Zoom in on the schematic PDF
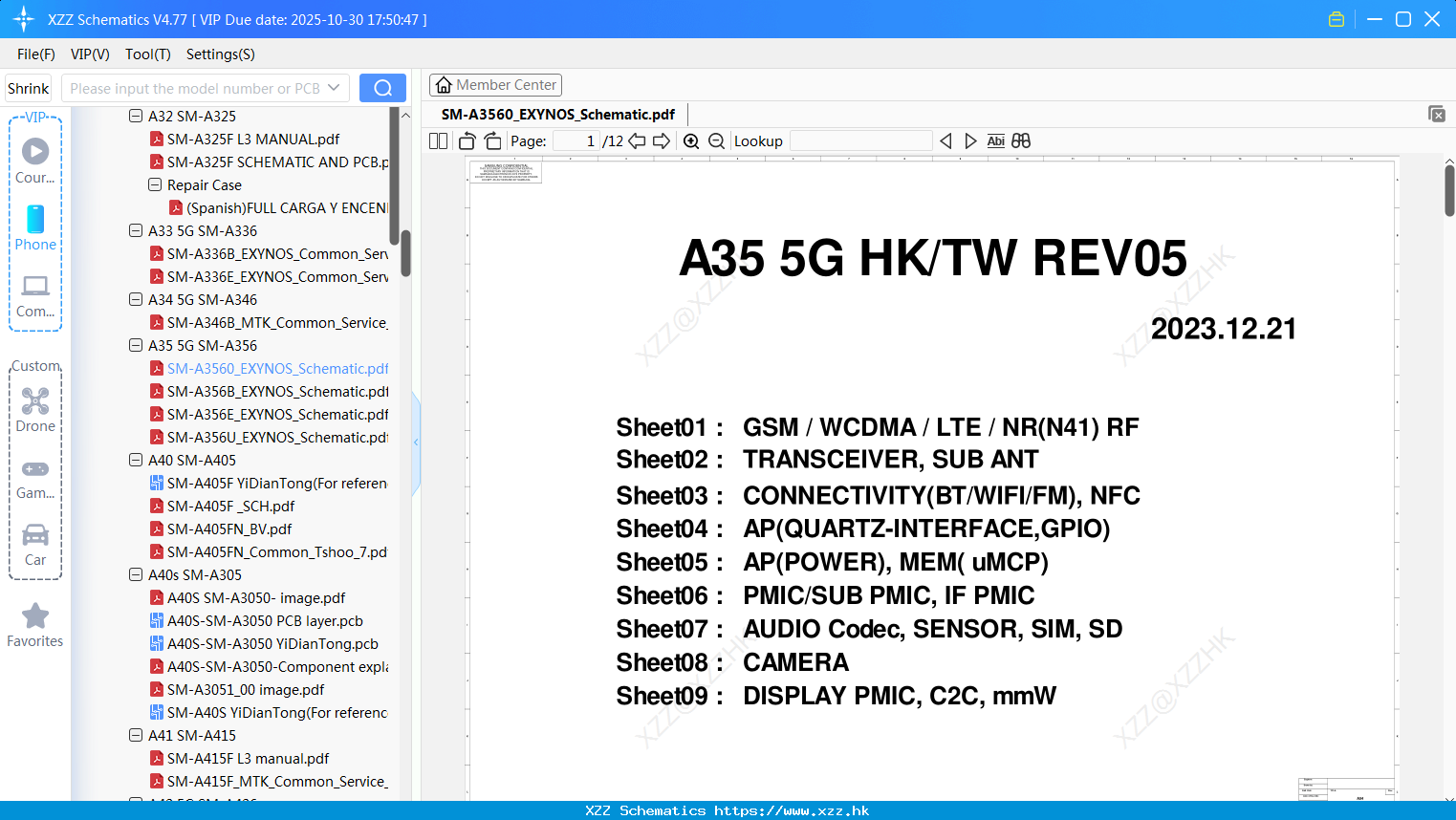Screen dimensions: 1456x820 691,140
